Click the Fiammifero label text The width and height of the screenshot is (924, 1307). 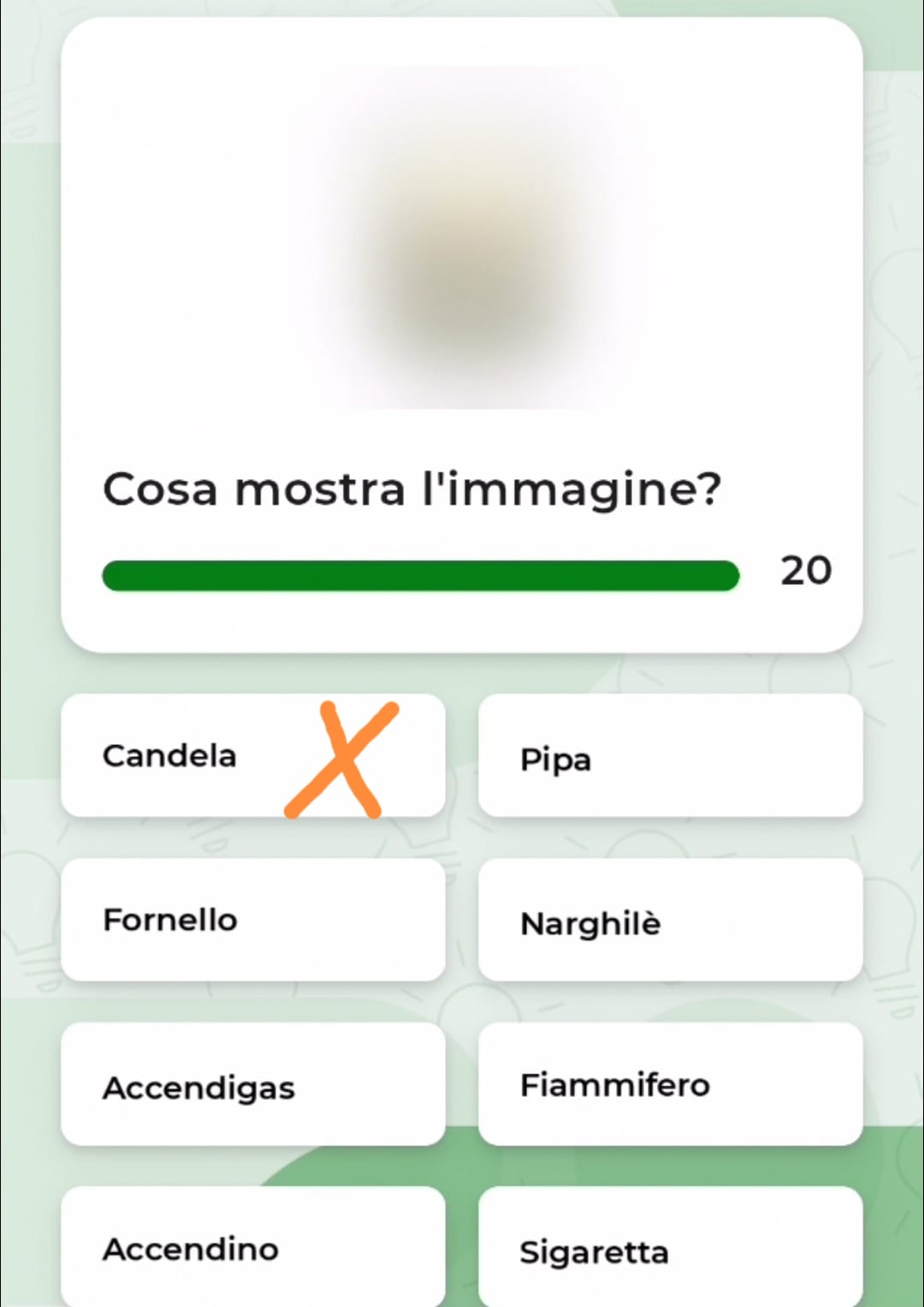614,1085
